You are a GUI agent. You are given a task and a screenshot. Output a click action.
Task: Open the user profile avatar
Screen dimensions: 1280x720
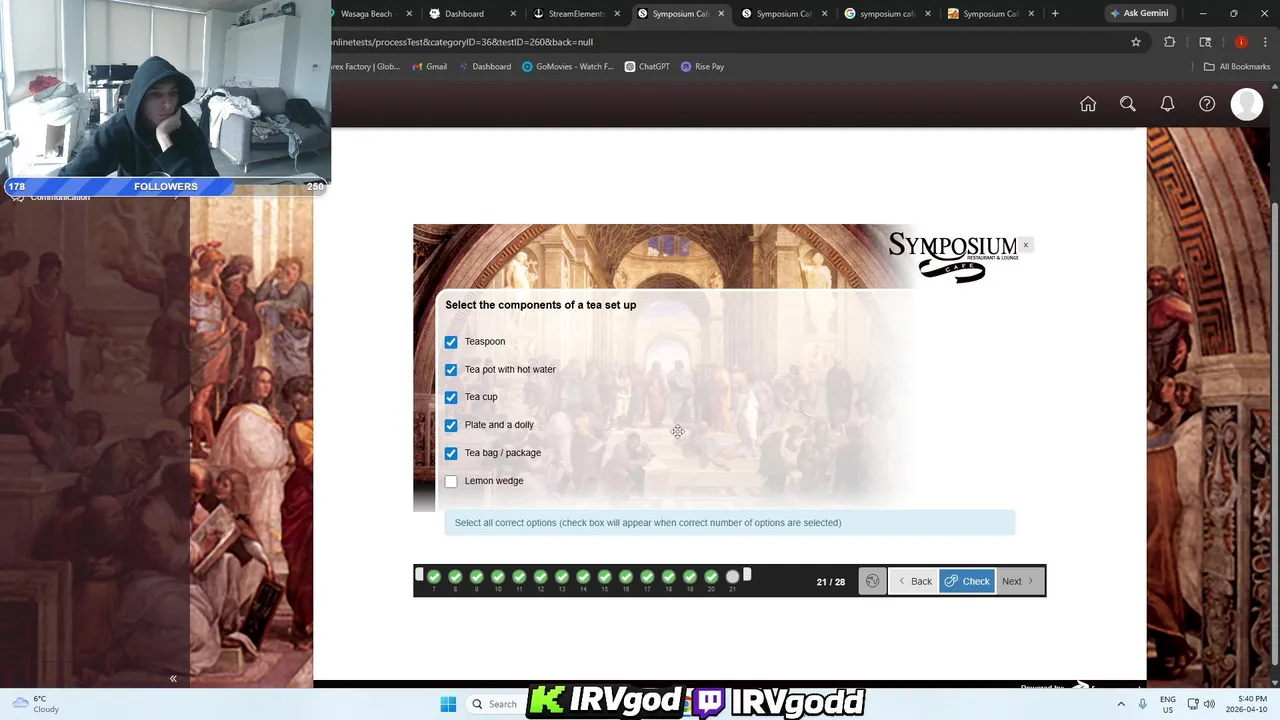pos(1247,104)
